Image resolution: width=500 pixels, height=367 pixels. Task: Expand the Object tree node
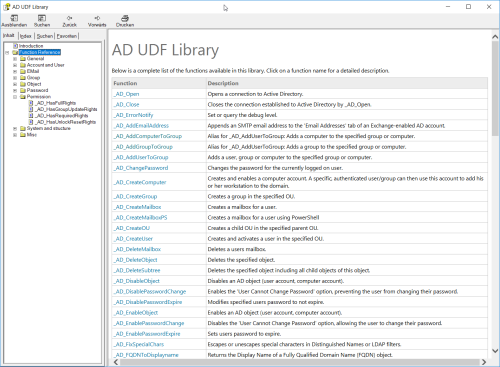point(15,84)
